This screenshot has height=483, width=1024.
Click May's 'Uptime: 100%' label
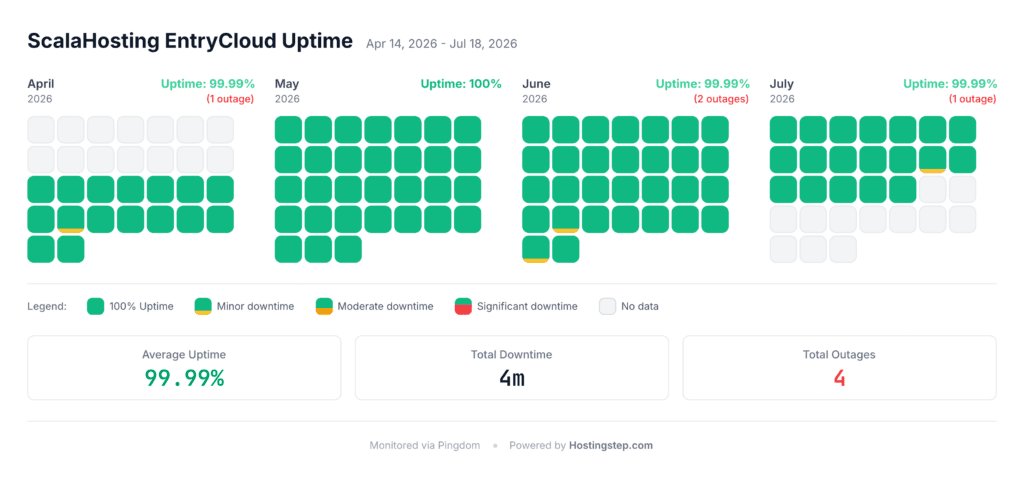tap(461, 84)
